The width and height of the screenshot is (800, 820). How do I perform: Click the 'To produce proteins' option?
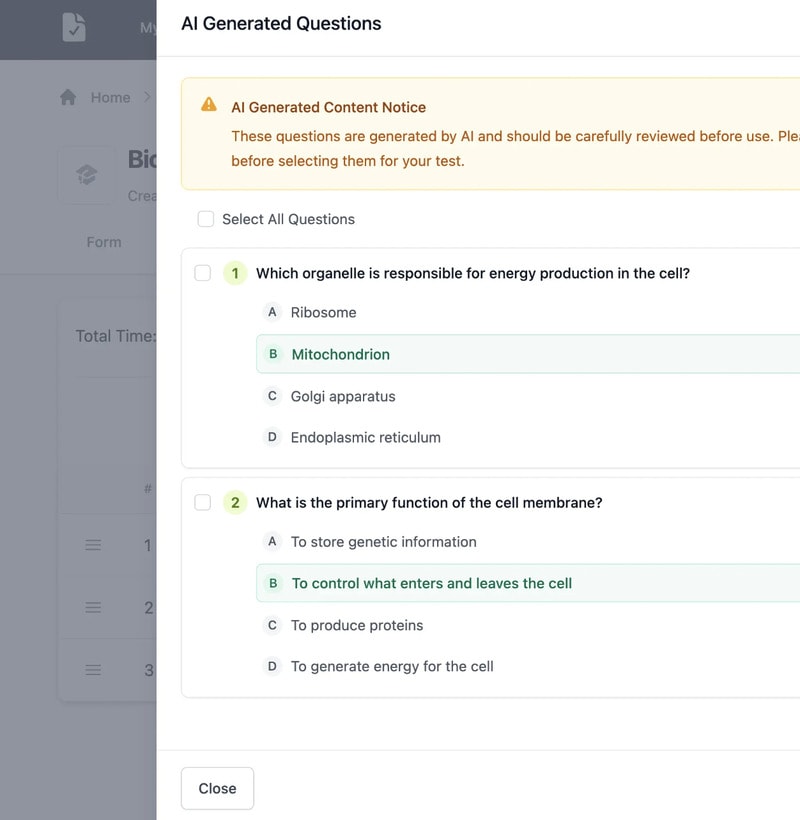click(x=356, y=625)
